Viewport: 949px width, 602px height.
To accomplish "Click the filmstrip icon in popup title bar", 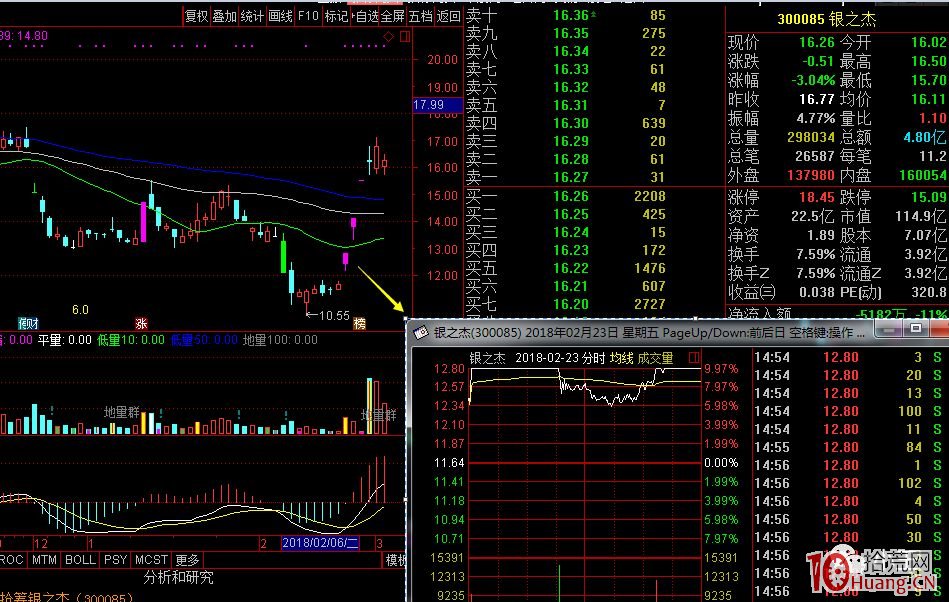I will click(x=421, y=332).
